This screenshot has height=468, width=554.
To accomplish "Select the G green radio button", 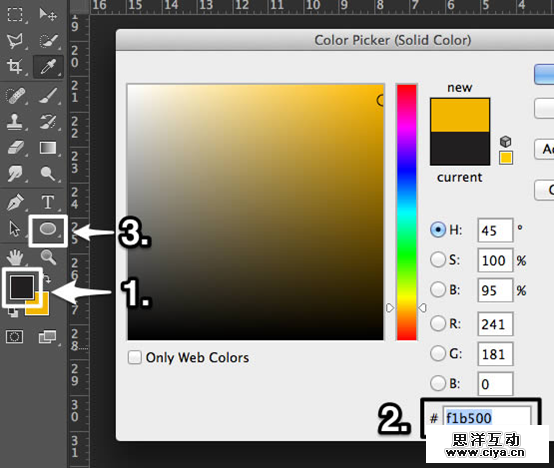I will [x=438, y=353].
